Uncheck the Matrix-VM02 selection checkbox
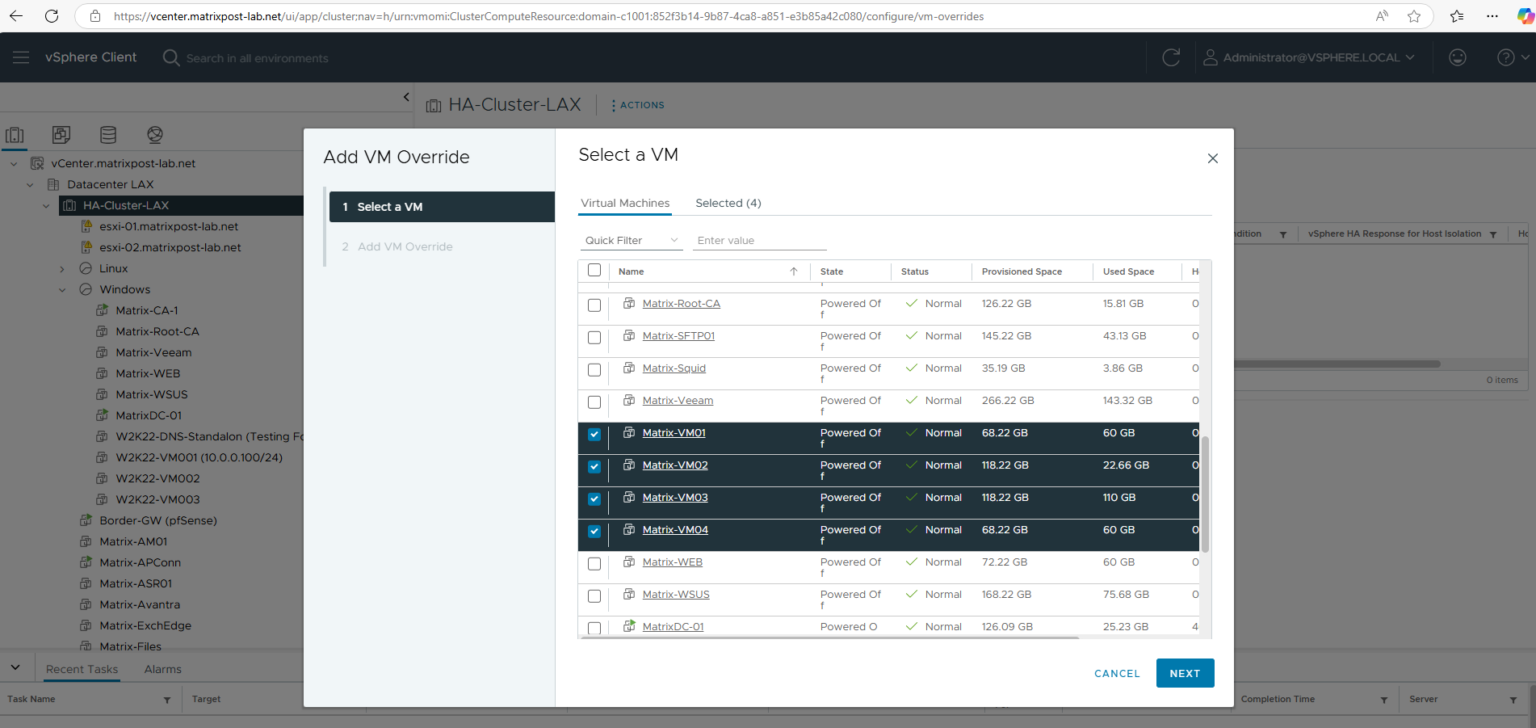The image size is (1536, 728). 594,467
